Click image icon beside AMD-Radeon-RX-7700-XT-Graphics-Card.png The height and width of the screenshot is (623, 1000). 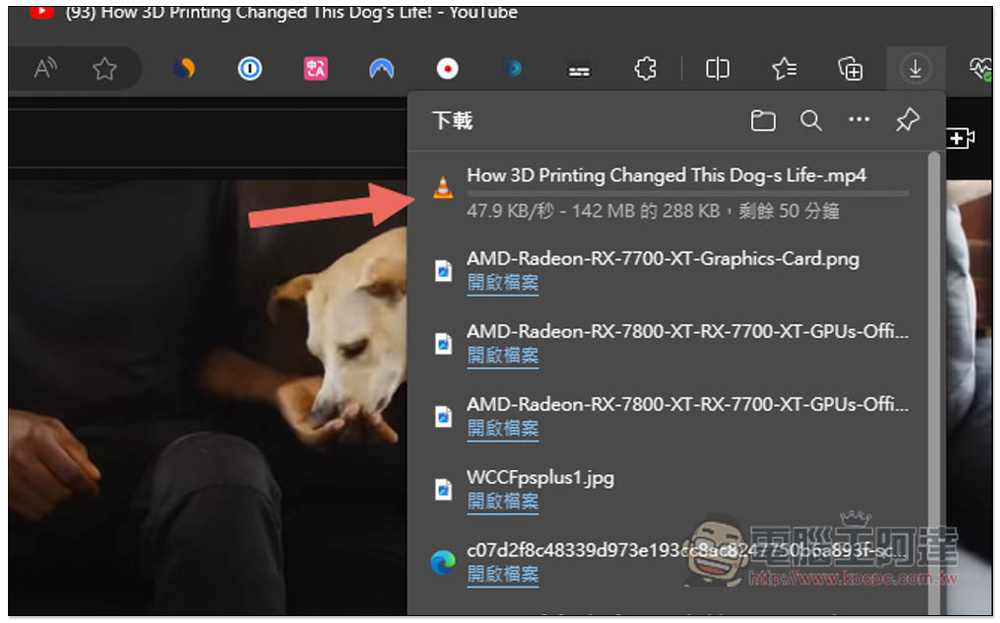[443, 270]
